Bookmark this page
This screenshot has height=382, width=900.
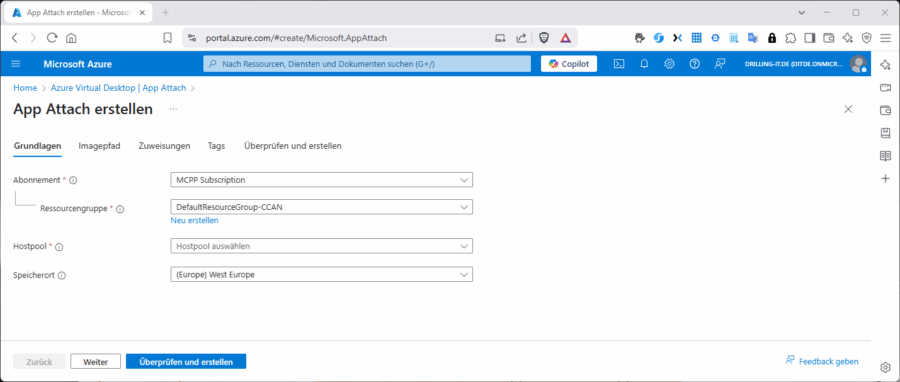click(x=168, y=38)
